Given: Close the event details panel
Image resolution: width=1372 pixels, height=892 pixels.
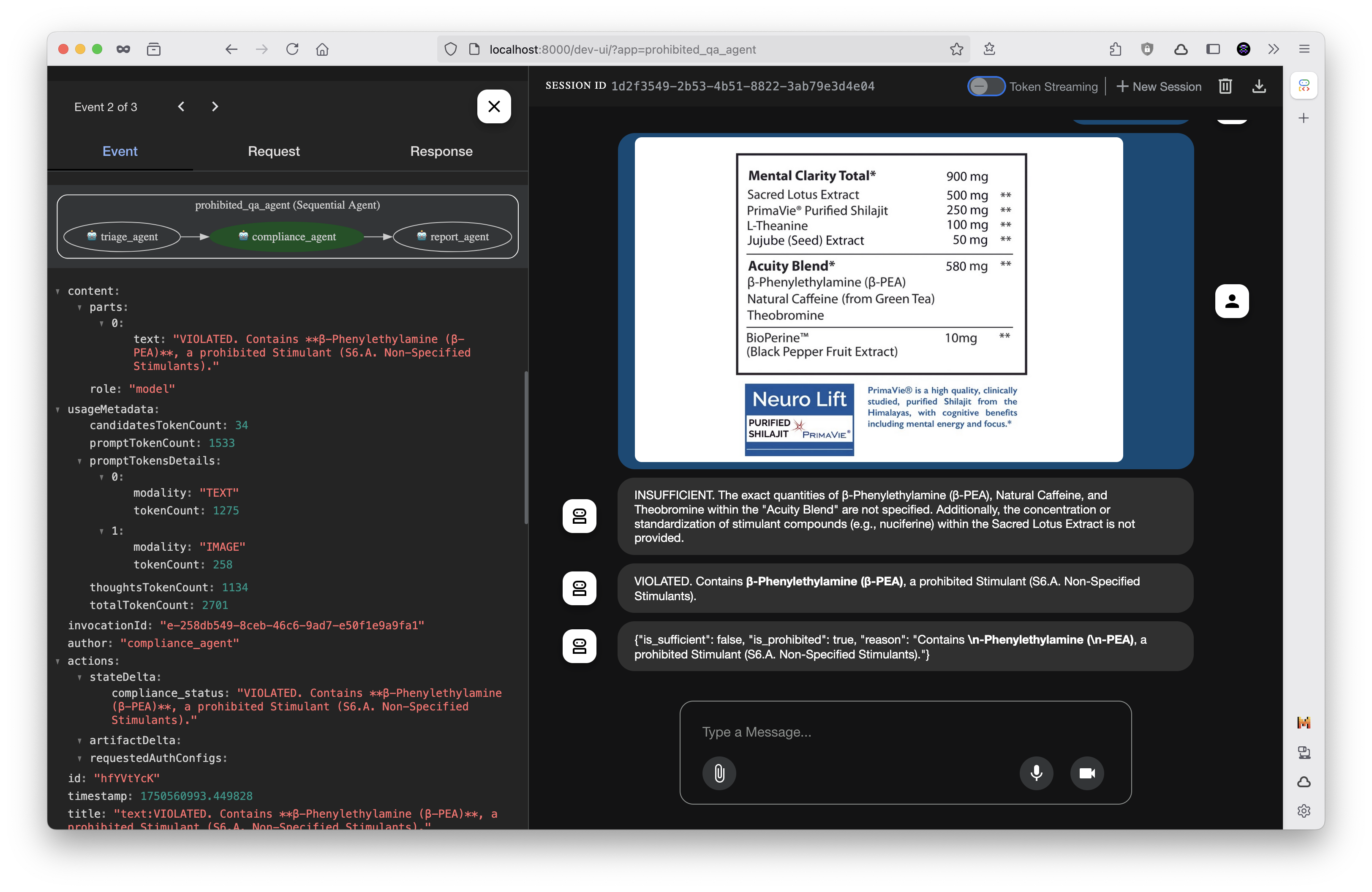Looking at the screenshot, I should [x=493, y=106].
